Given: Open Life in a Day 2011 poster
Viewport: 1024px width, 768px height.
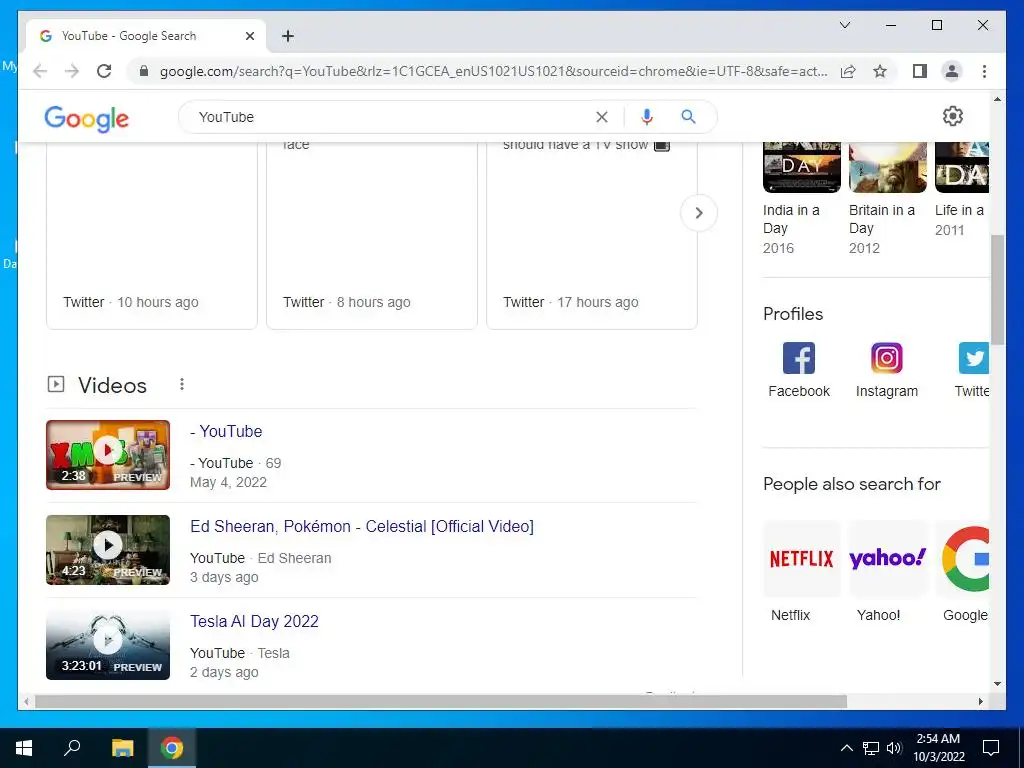Looking at the screenshot, I should tap(962, 167).
